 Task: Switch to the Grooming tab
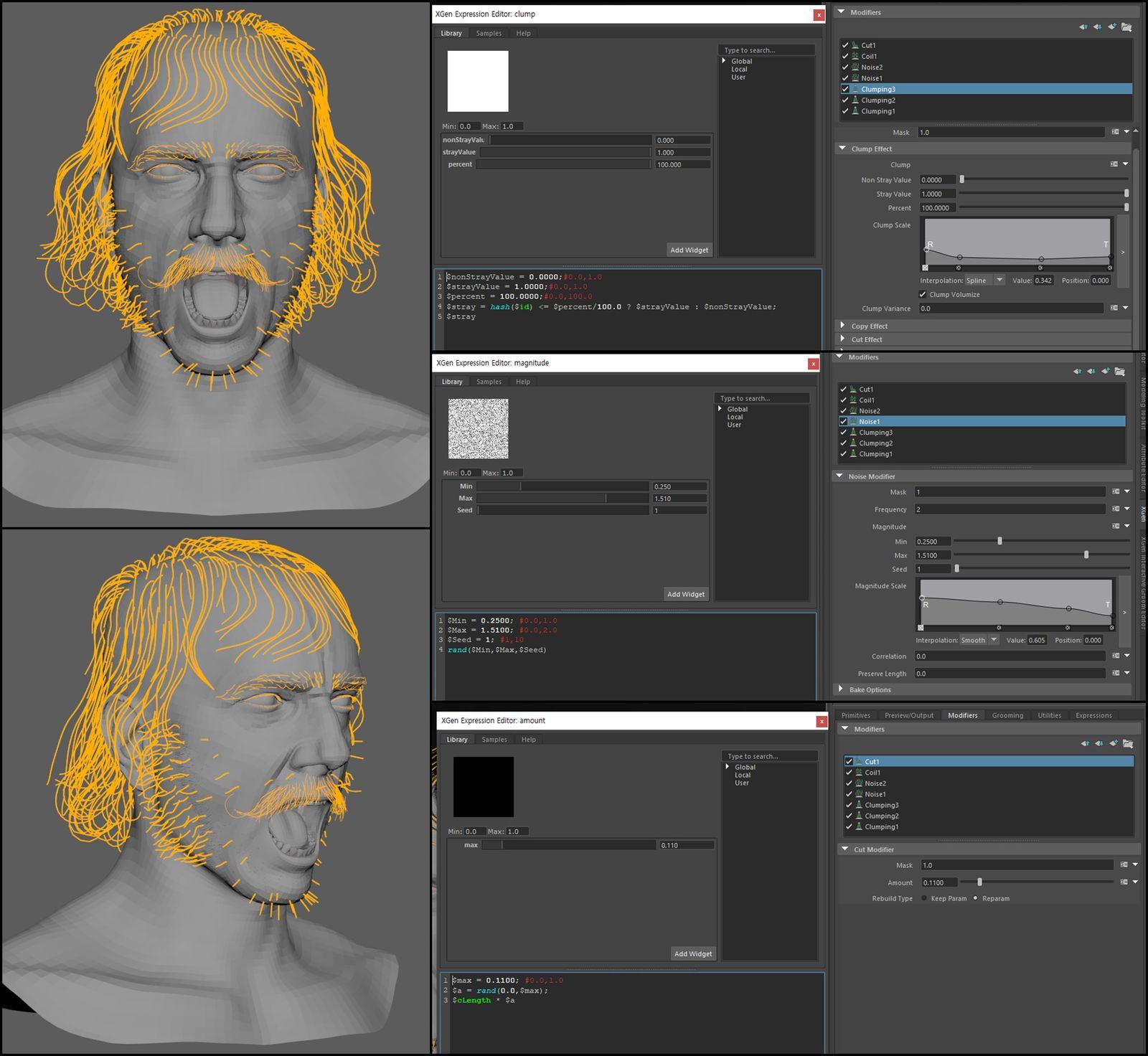click(x=1007, y=715)
